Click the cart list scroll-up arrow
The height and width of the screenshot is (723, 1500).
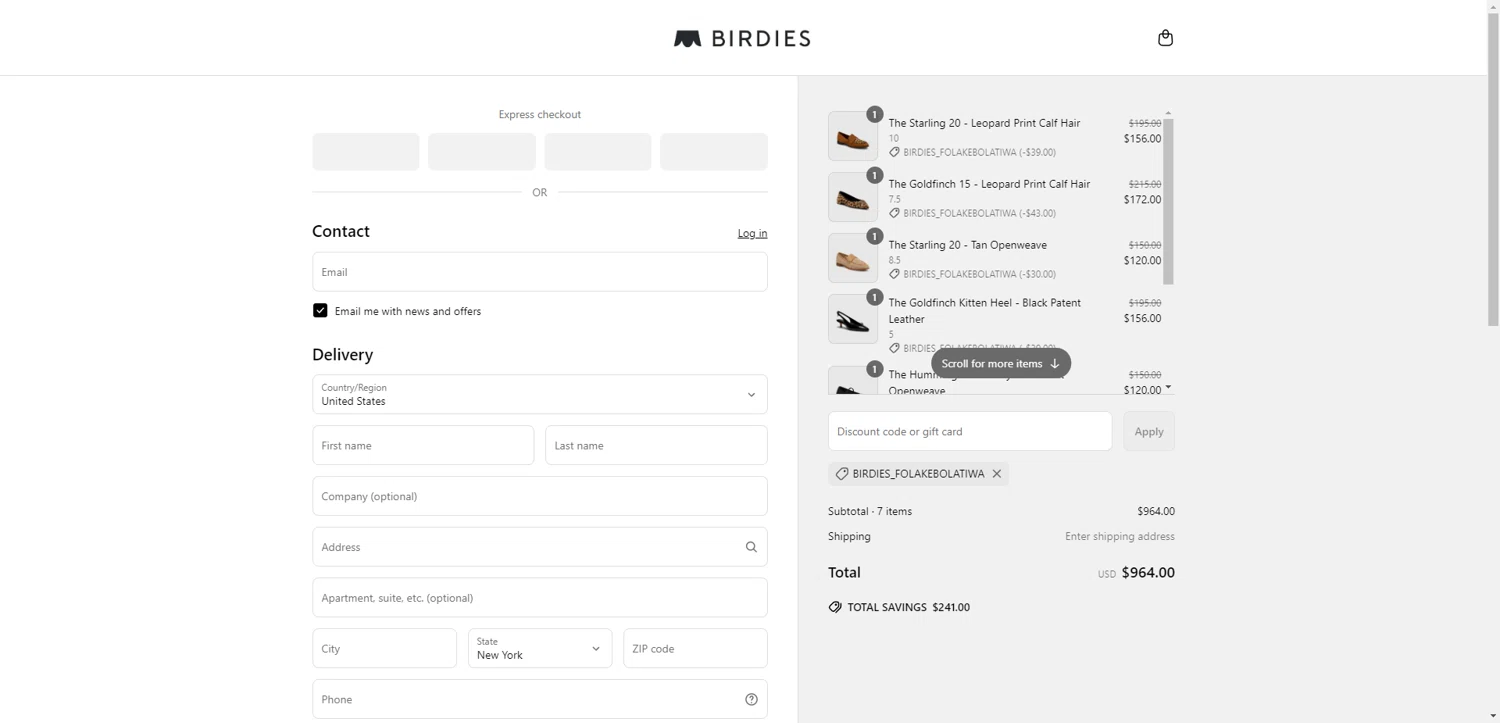point(1168,114)
